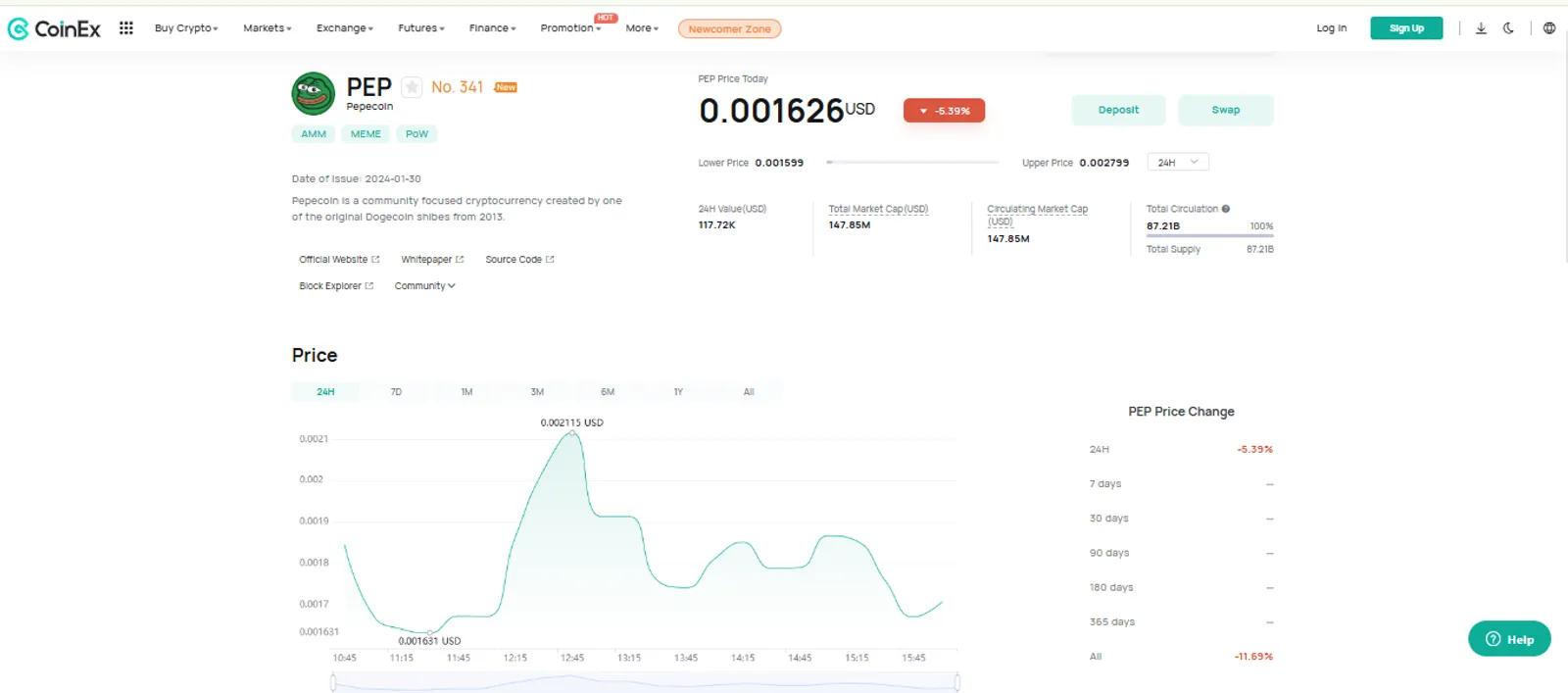Click the 7 days price change row
1568x693 pixels.
coord(1181,484)
